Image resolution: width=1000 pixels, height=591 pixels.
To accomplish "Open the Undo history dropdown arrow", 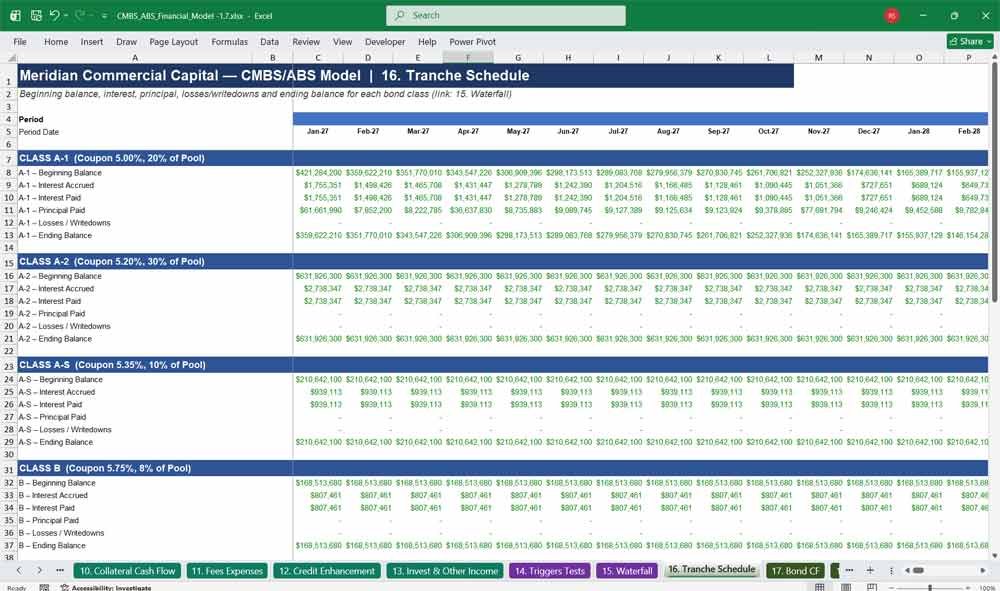I will tap(66, 15).
